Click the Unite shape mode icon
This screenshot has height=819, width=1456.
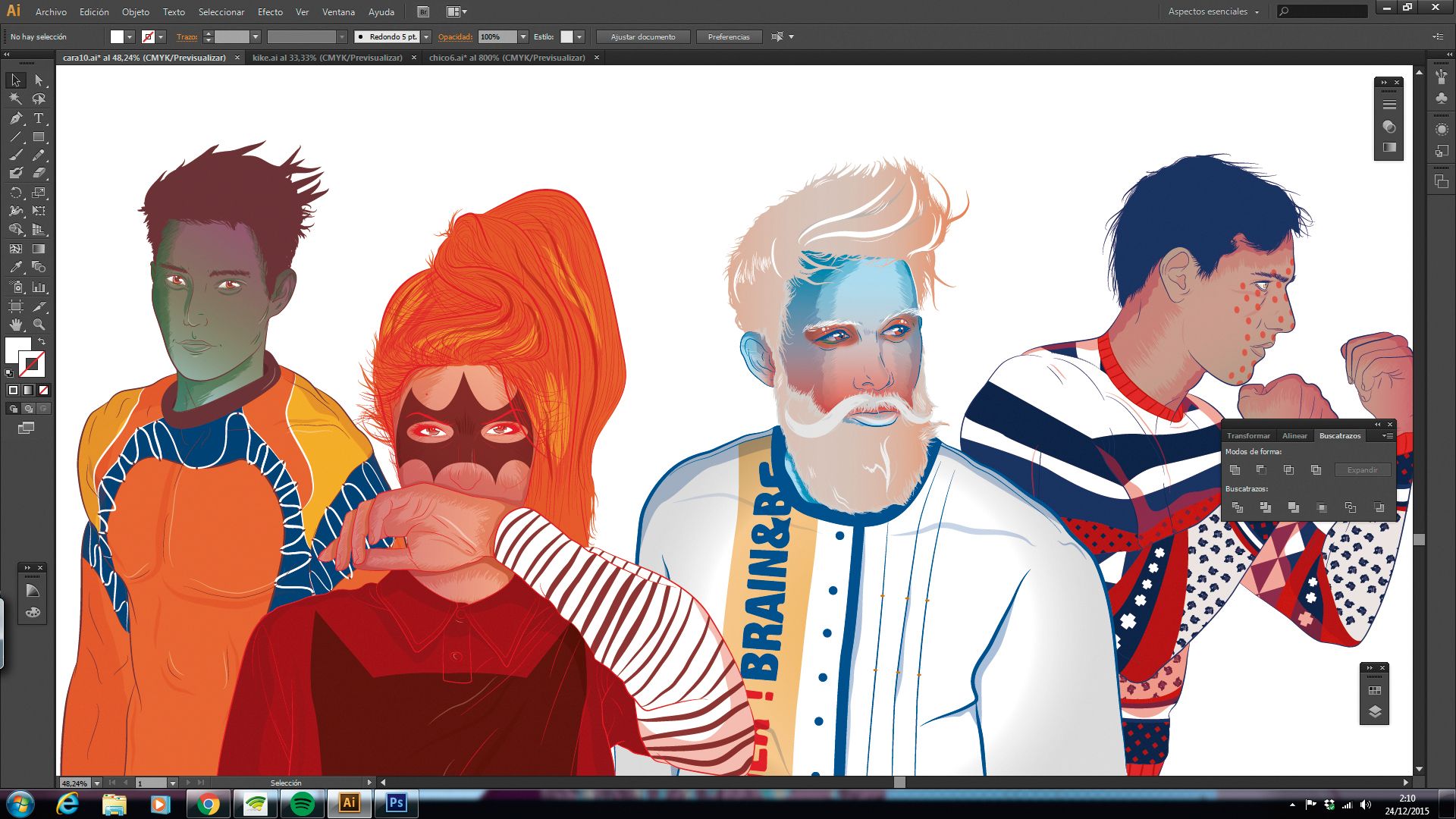point(1235,470)
